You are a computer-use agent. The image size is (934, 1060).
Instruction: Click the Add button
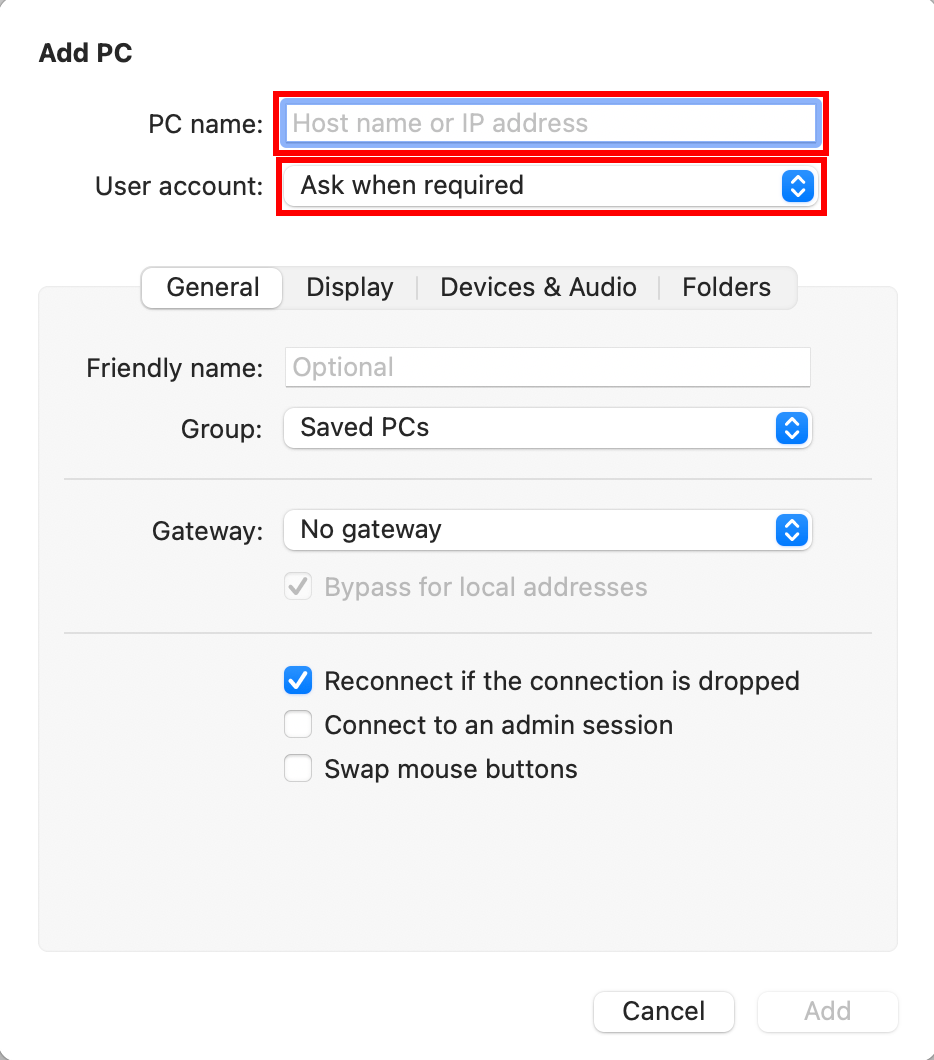828,1012
